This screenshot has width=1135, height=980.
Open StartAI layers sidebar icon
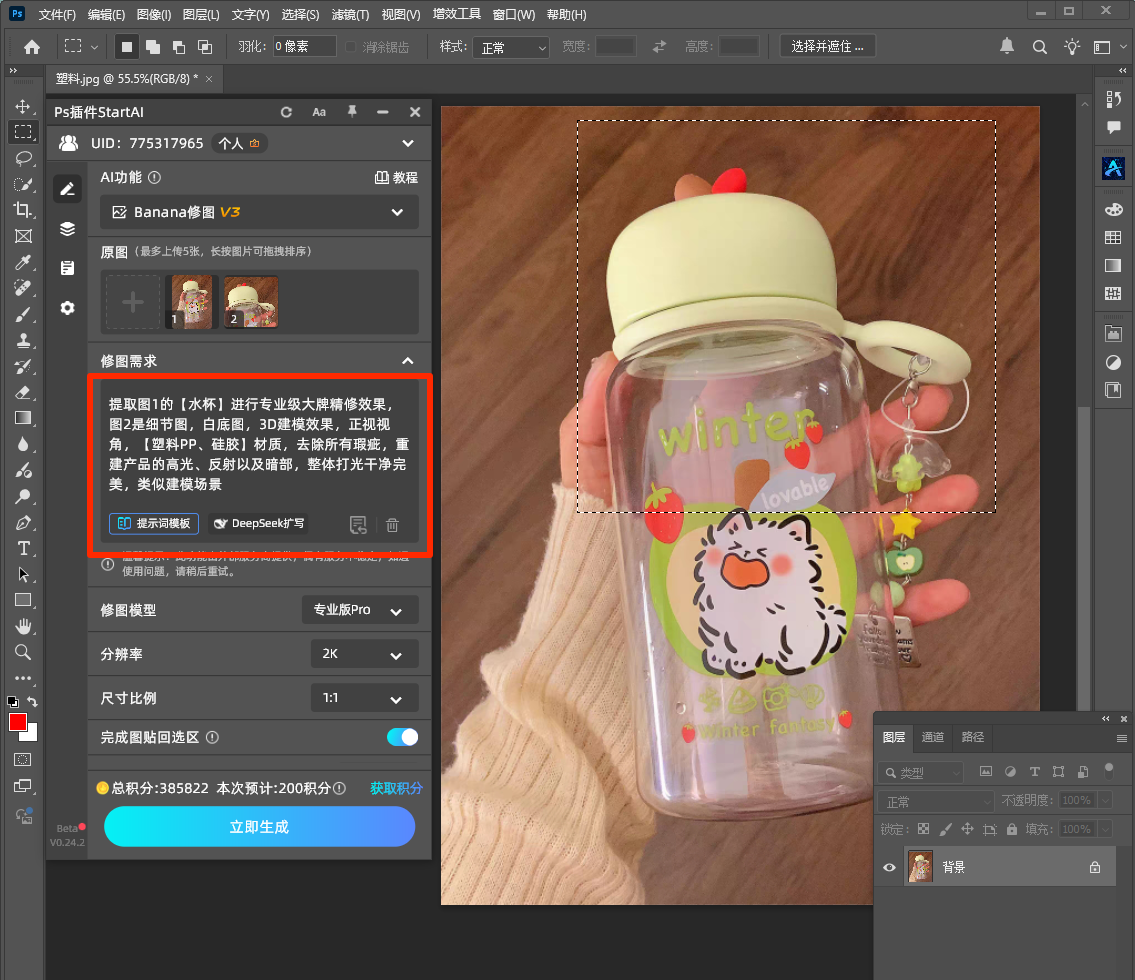pyautogui.click(x=67, y=229)
